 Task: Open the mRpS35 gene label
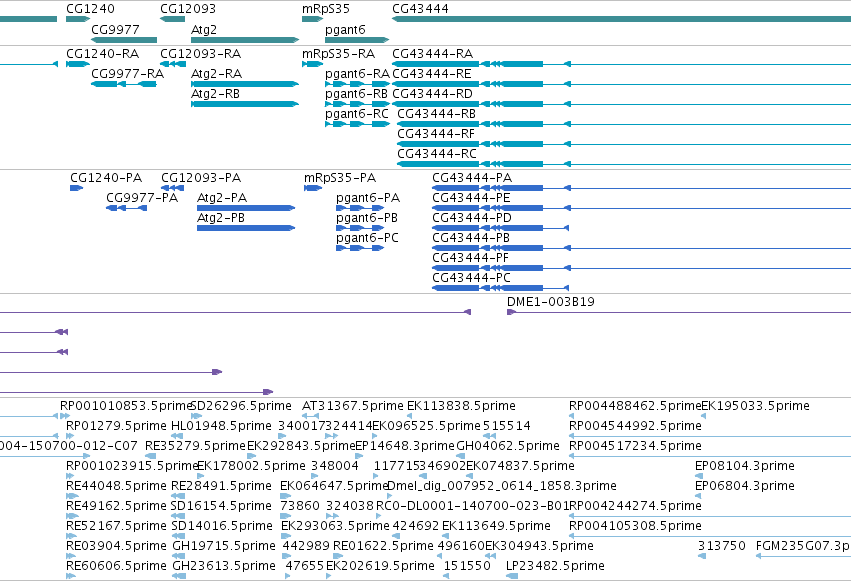pos(326,9)
